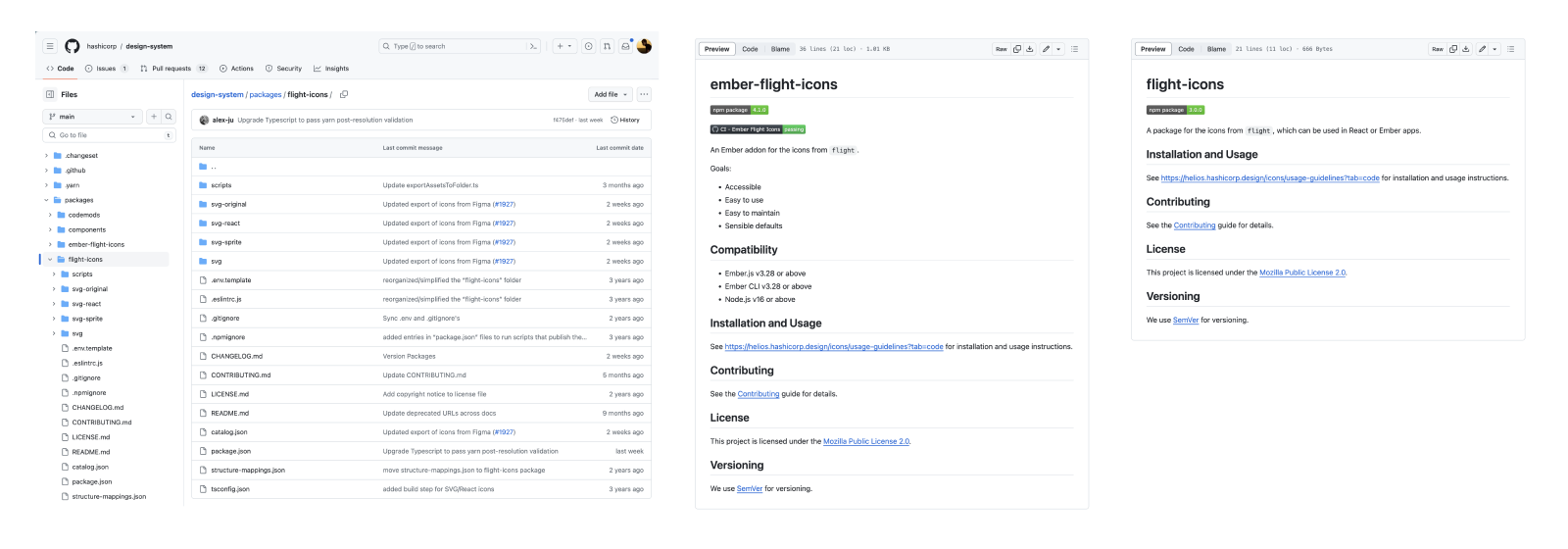
Task: Expand the ember-flight-icons folder in tree
Action: point(50,244)
